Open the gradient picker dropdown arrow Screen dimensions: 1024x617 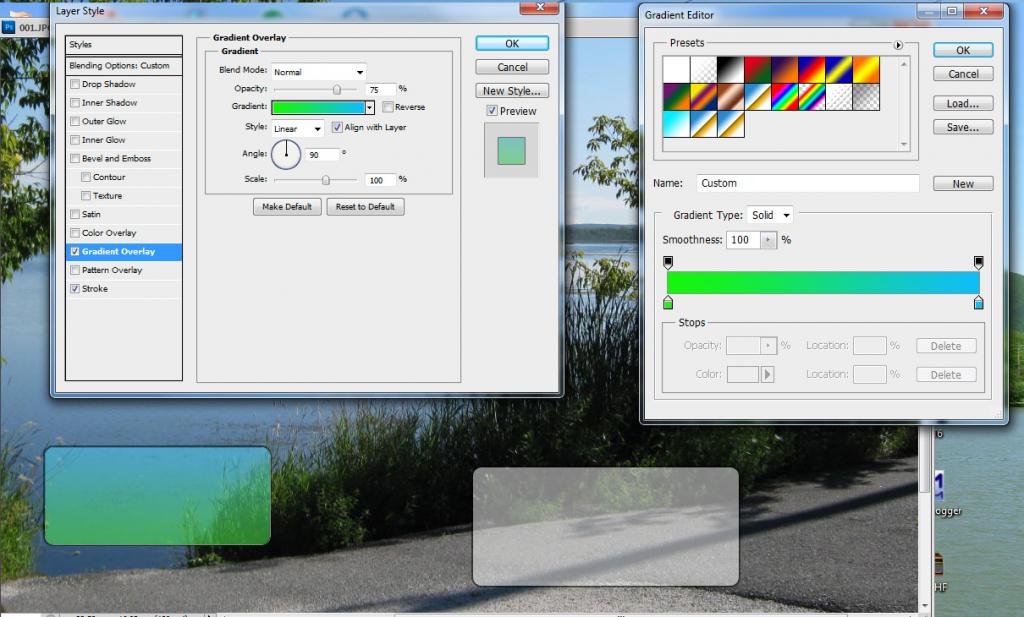370,107
